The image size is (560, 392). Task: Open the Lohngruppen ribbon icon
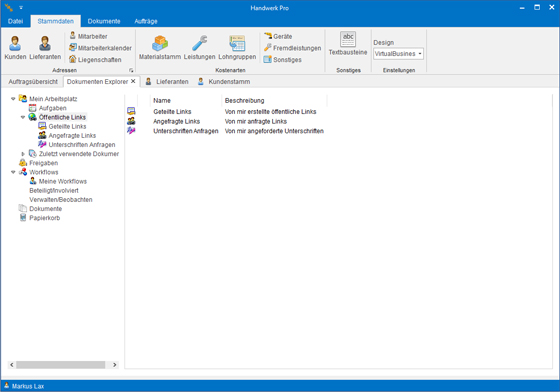237,47
